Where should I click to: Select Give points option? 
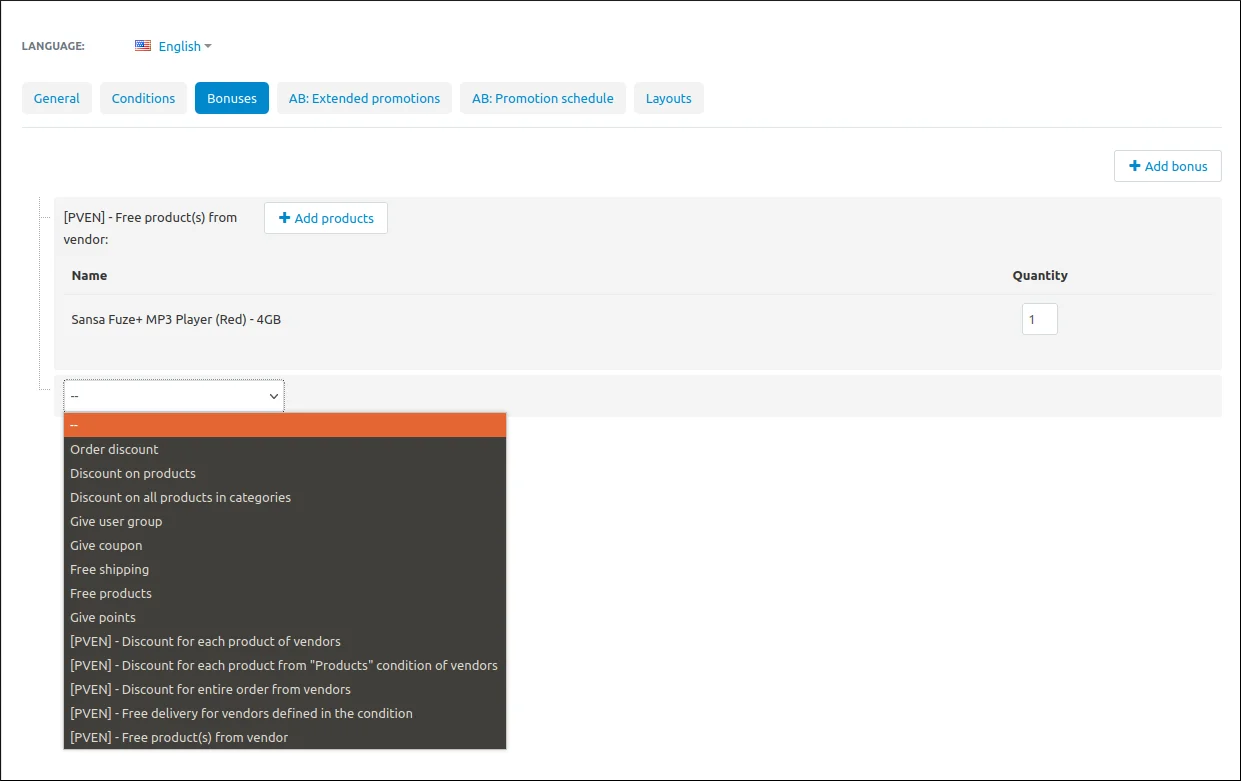[x=285, y=617]
